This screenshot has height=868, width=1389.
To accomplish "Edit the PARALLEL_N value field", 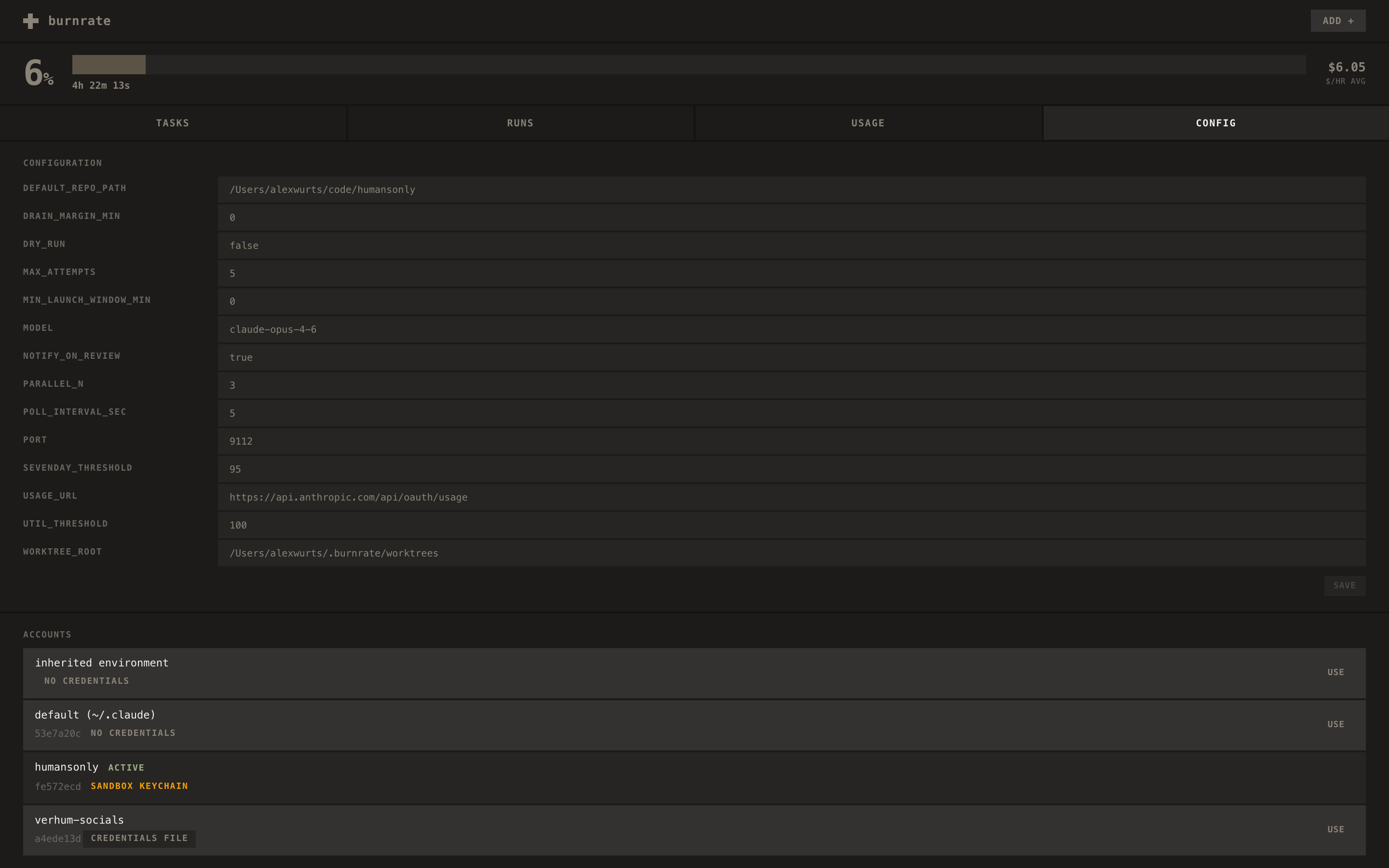I will pyautogui.click(x=791, y=385).
